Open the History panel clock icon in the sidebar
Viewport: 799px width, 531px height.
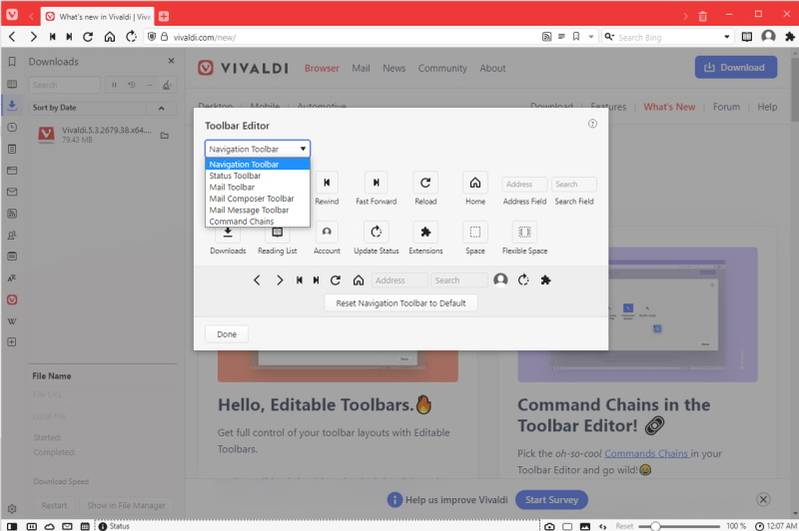[x=12, y=127]
